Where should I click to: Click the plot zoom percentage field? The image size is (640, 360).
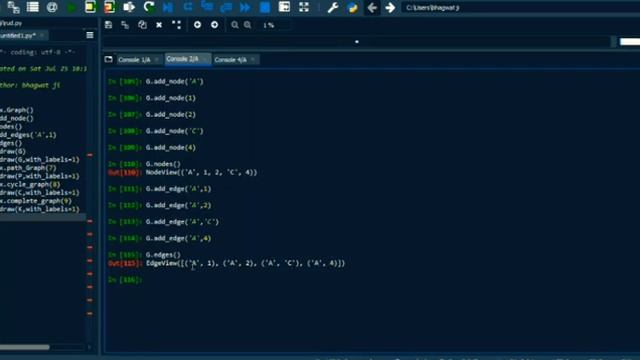(274, 25)
